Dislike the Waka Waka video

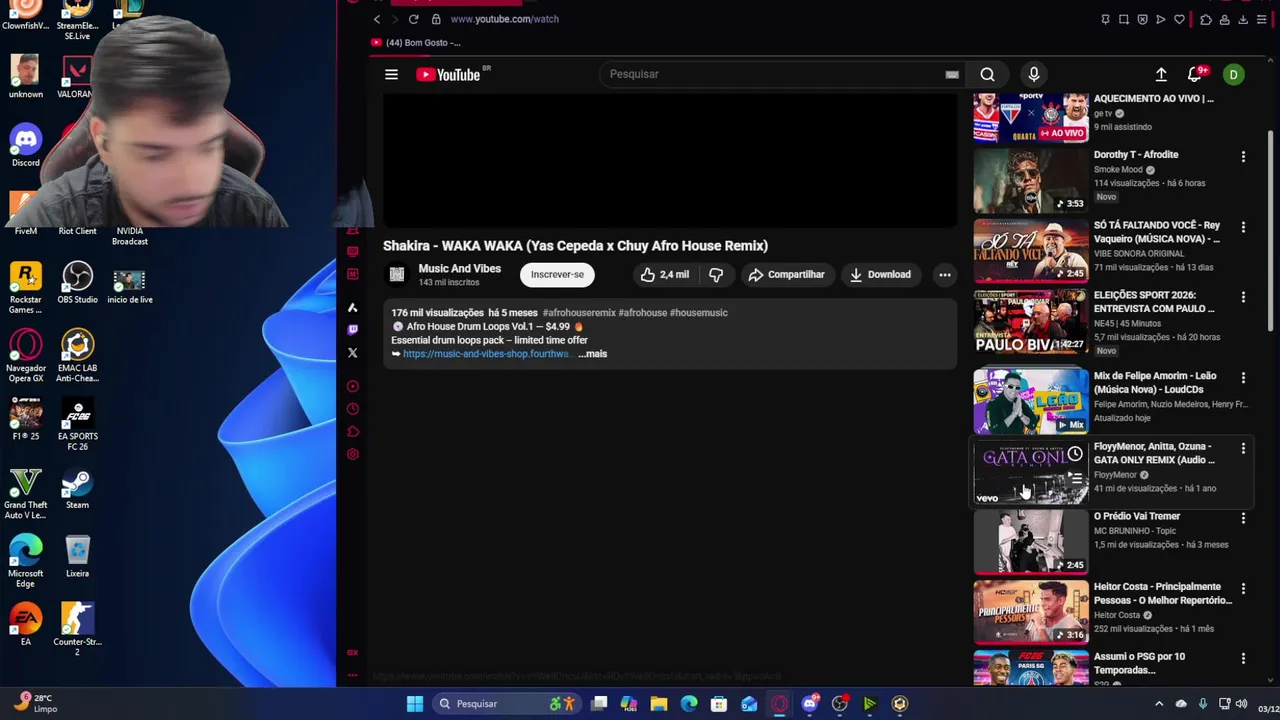point(716,274)
